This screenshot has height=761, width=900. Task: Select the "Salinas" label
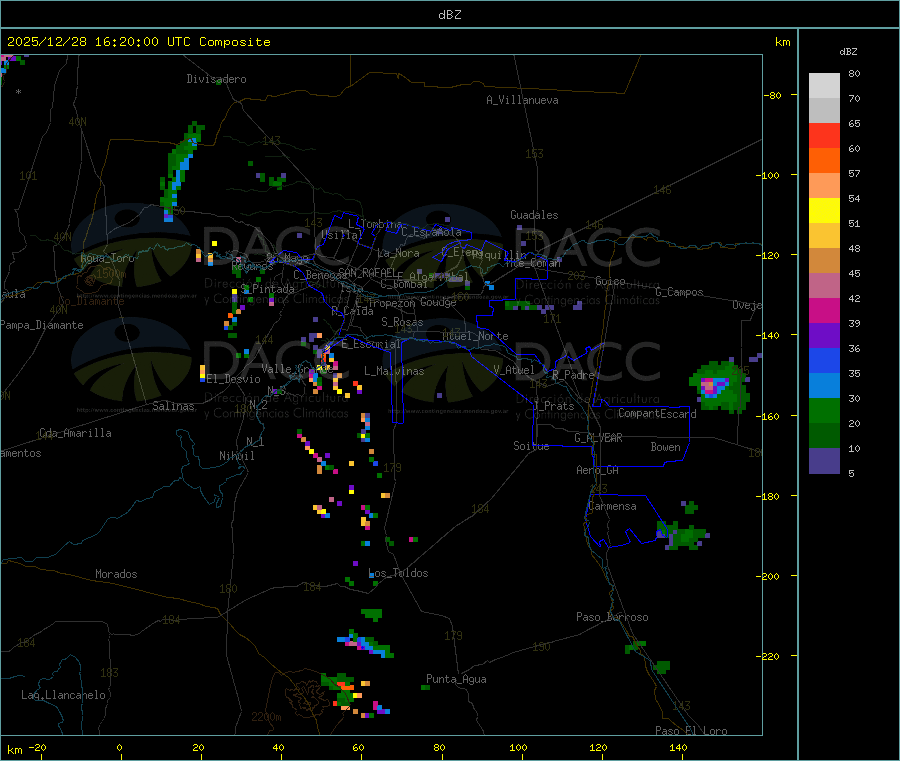click(173, 406)
